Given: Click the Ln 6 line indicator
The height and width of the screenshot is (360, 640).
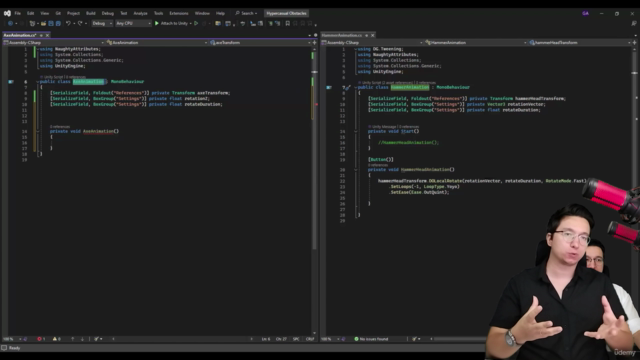Looking at the screenshot, I should [x=266, y=339].
